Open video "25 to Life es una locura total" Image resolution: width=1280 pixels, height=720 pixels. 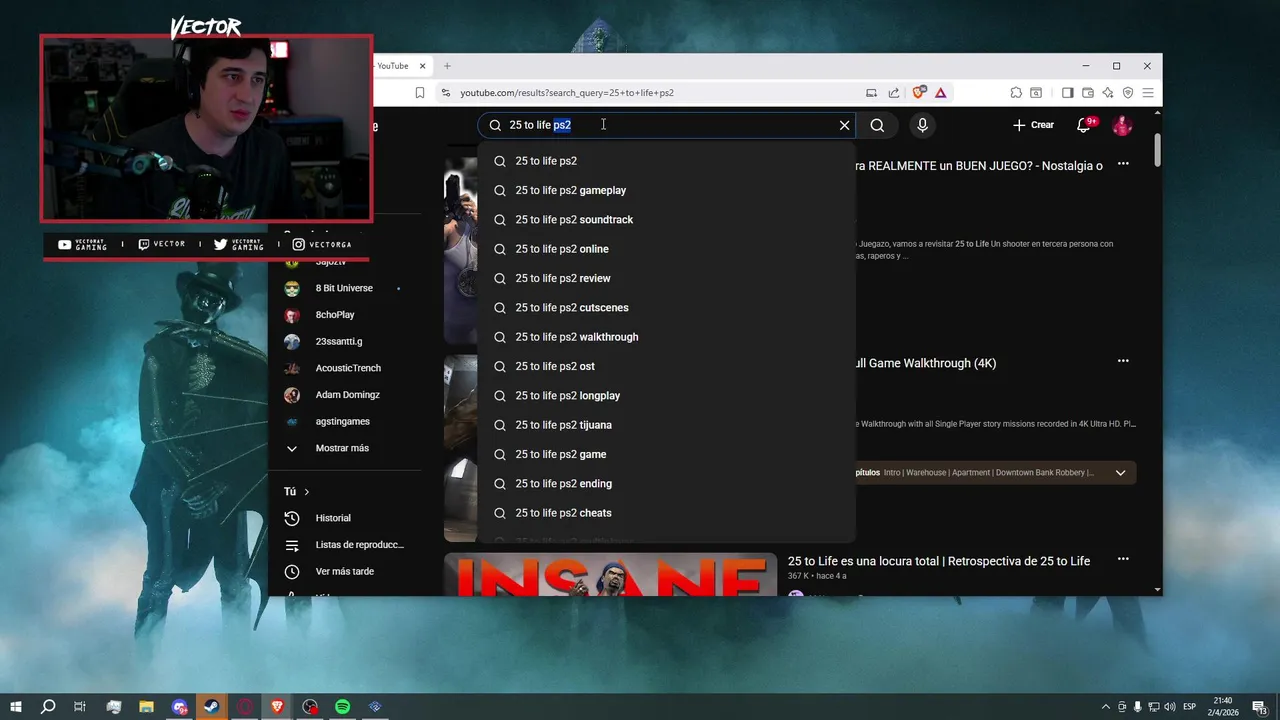(938, 561)
